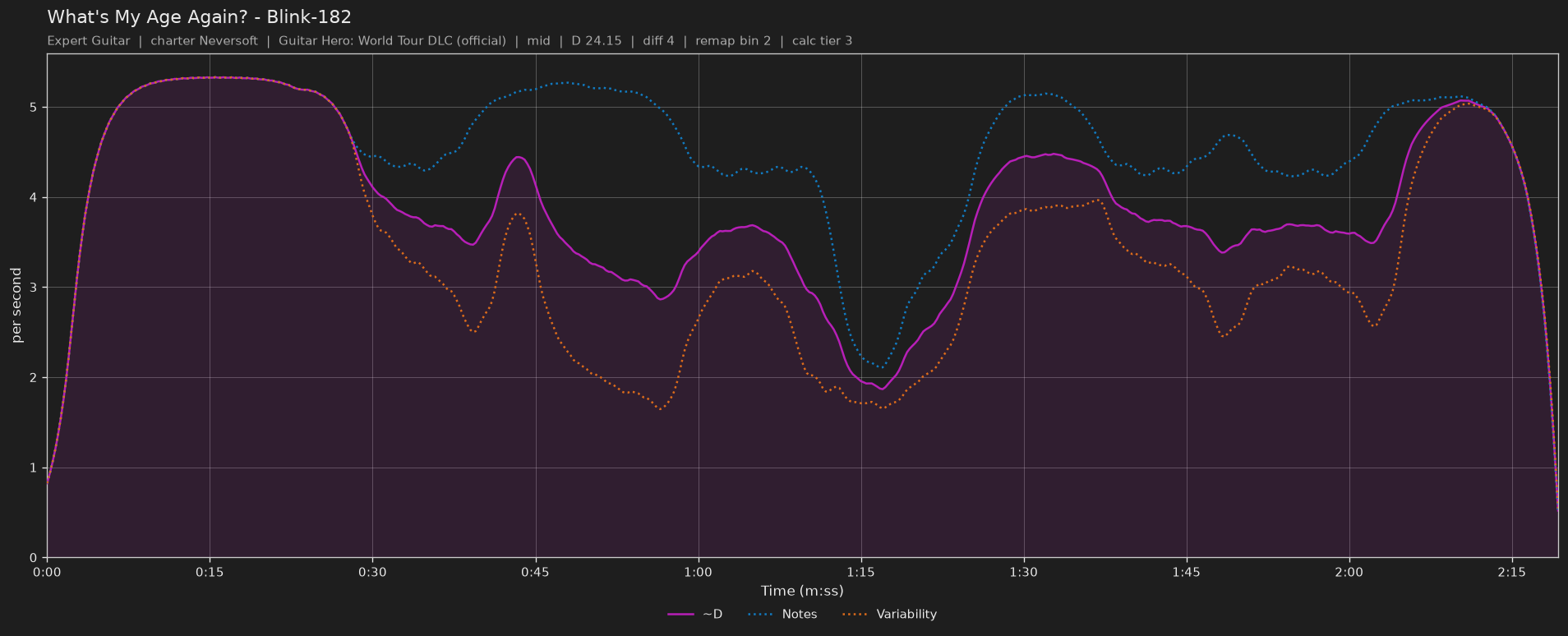Click the 0:45 x-axis tick label
Image resolution: width=1568 pixels, height=636 pixels.
(535, 572)
